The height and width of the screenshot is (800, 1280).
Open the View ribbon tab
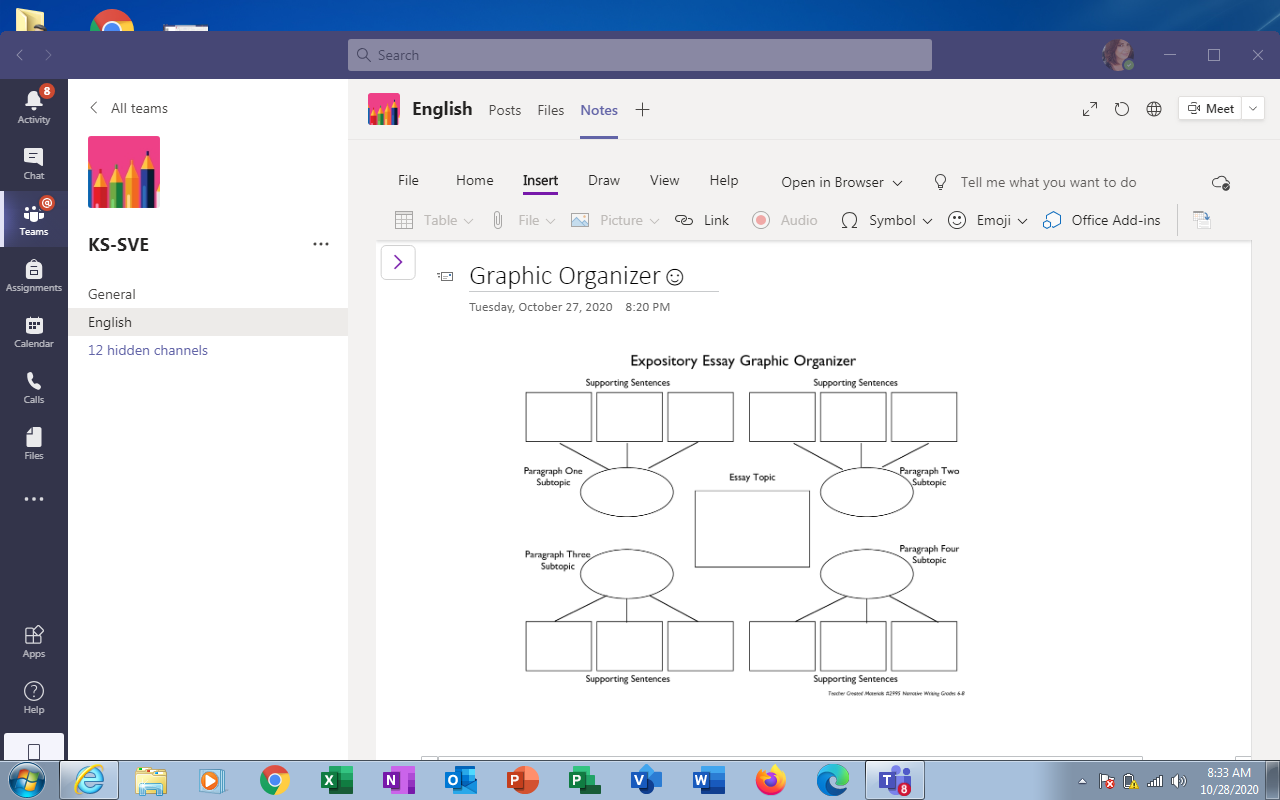665,181
